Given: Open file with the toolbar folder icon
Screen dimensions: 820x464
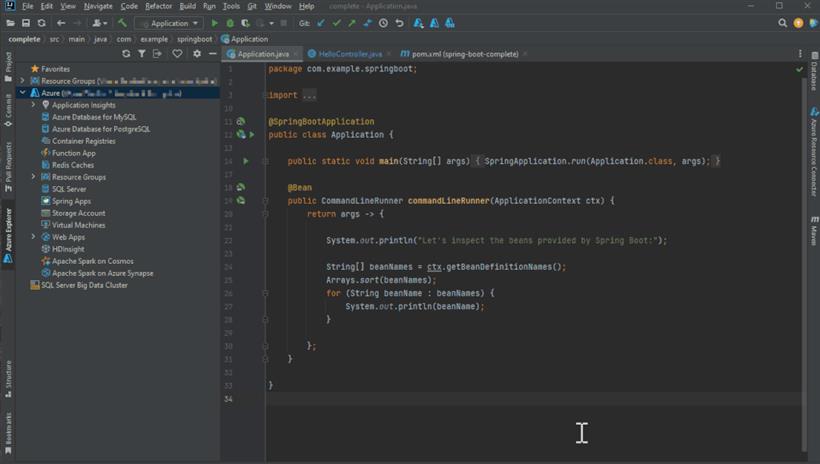Looking at the screenshot, I should [10, 23].
